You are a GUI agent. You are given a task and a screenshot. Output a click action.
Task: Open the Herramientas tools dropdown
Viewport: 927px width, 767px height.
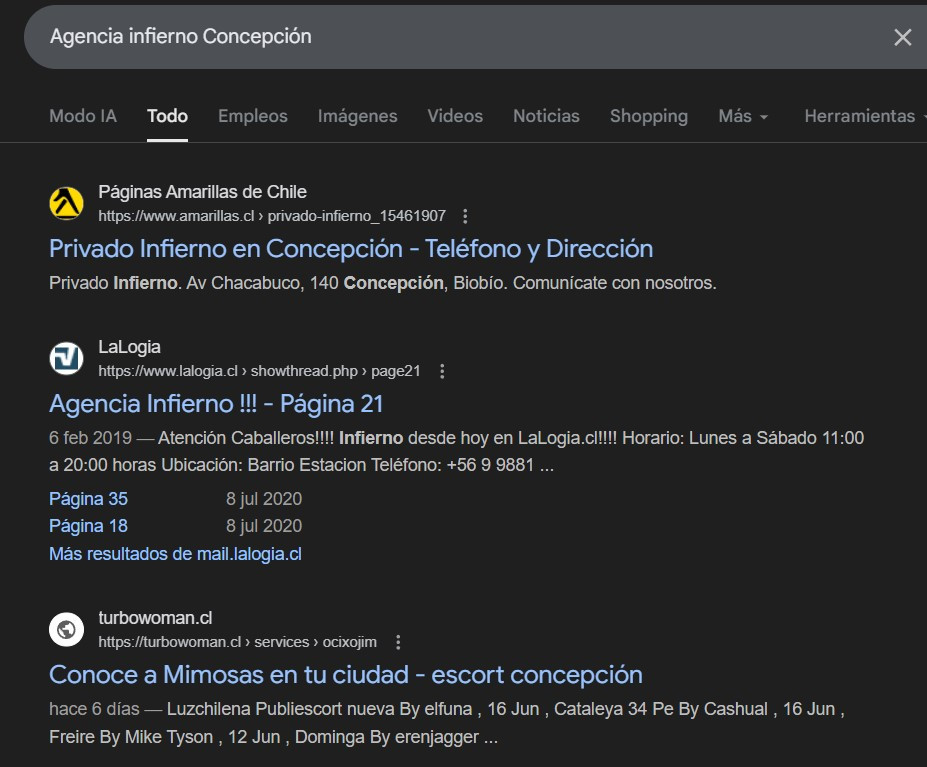pos(865,116)
